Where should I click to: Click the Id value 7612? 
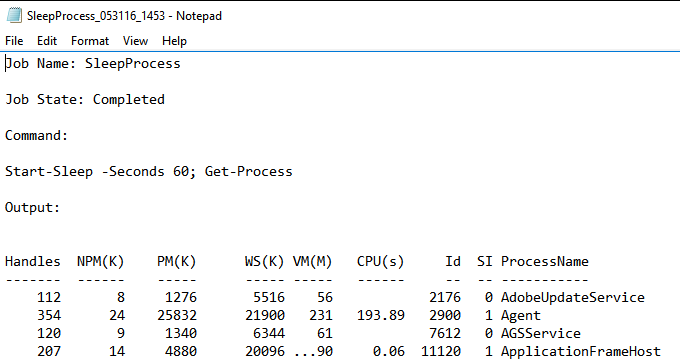445,333
